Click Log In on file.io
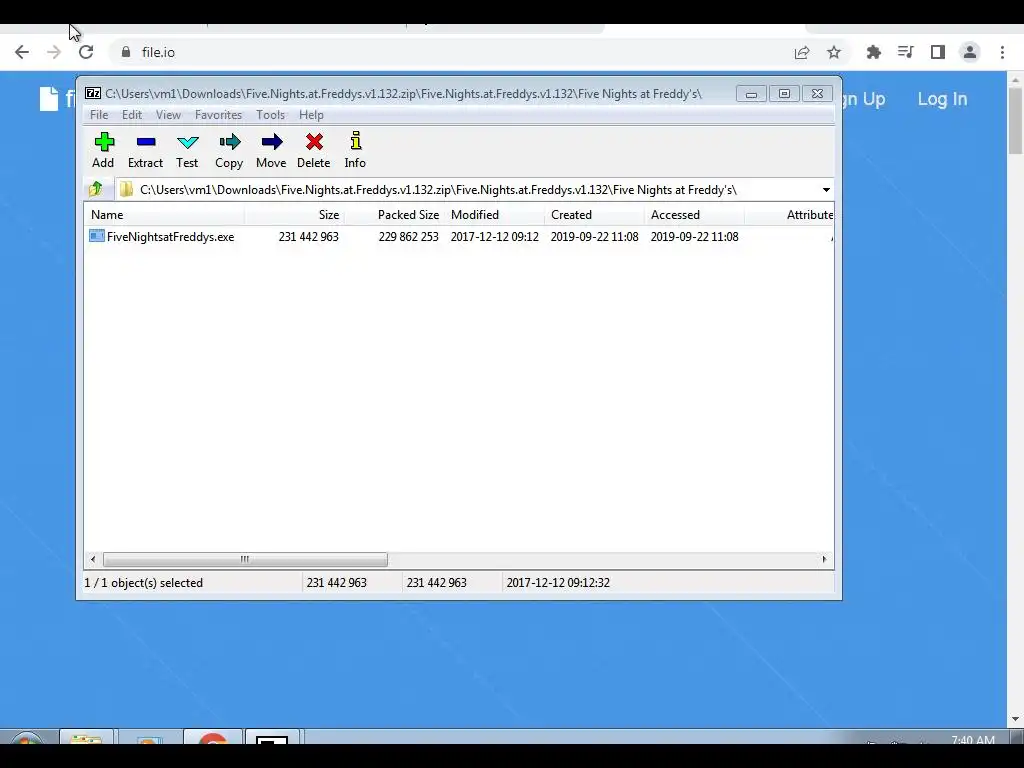 click(x=942, y=99)
